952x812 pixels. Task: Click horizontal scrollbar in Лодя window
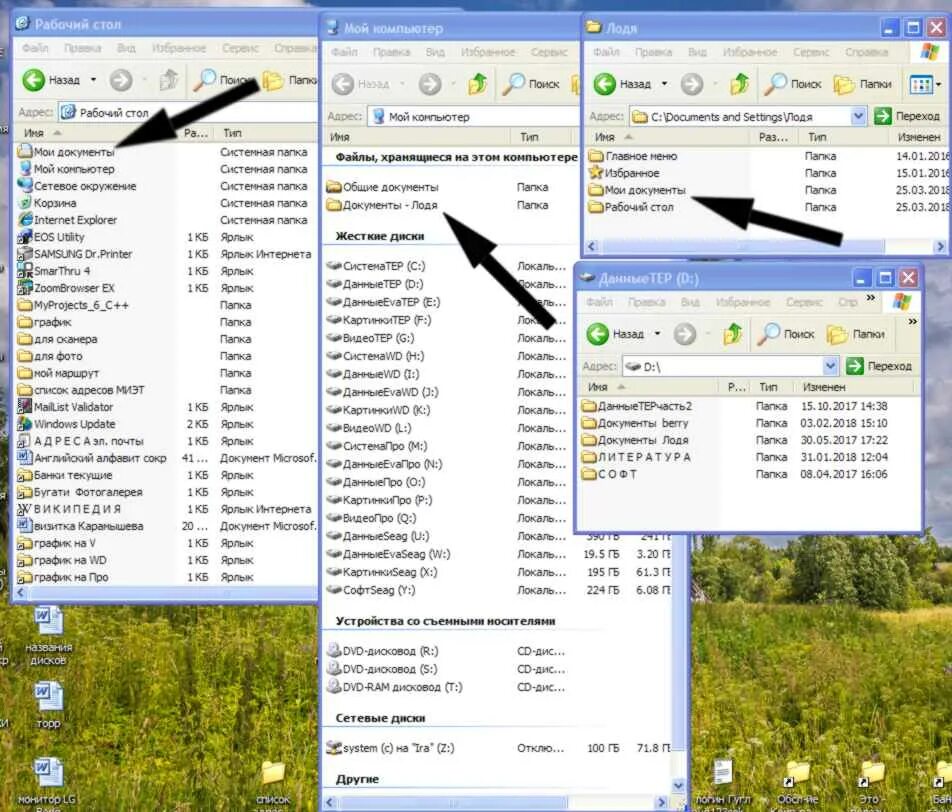click(x=741, y=247)
